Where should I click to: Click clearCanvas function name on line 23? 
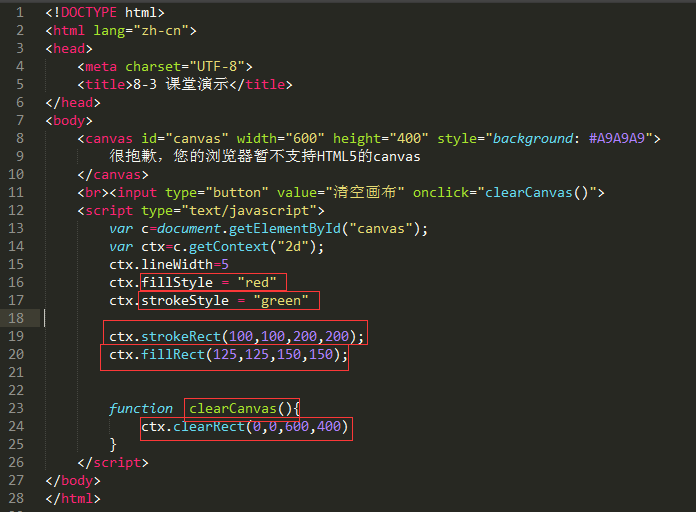(x=233, y=409)
